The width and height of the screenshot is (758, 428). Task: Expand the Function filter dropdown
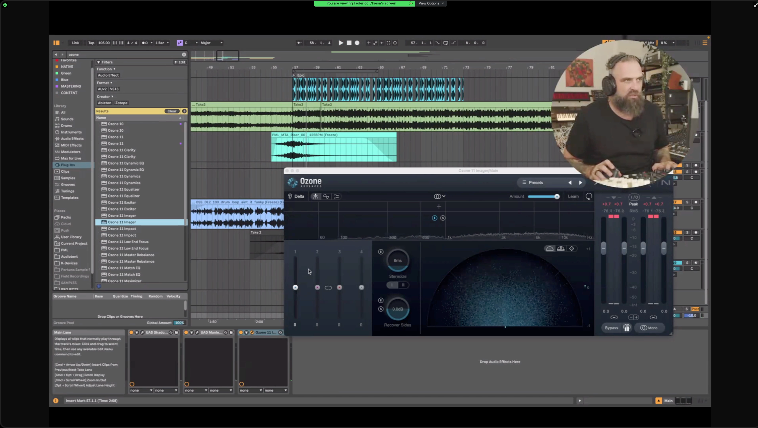coord(106,69)
